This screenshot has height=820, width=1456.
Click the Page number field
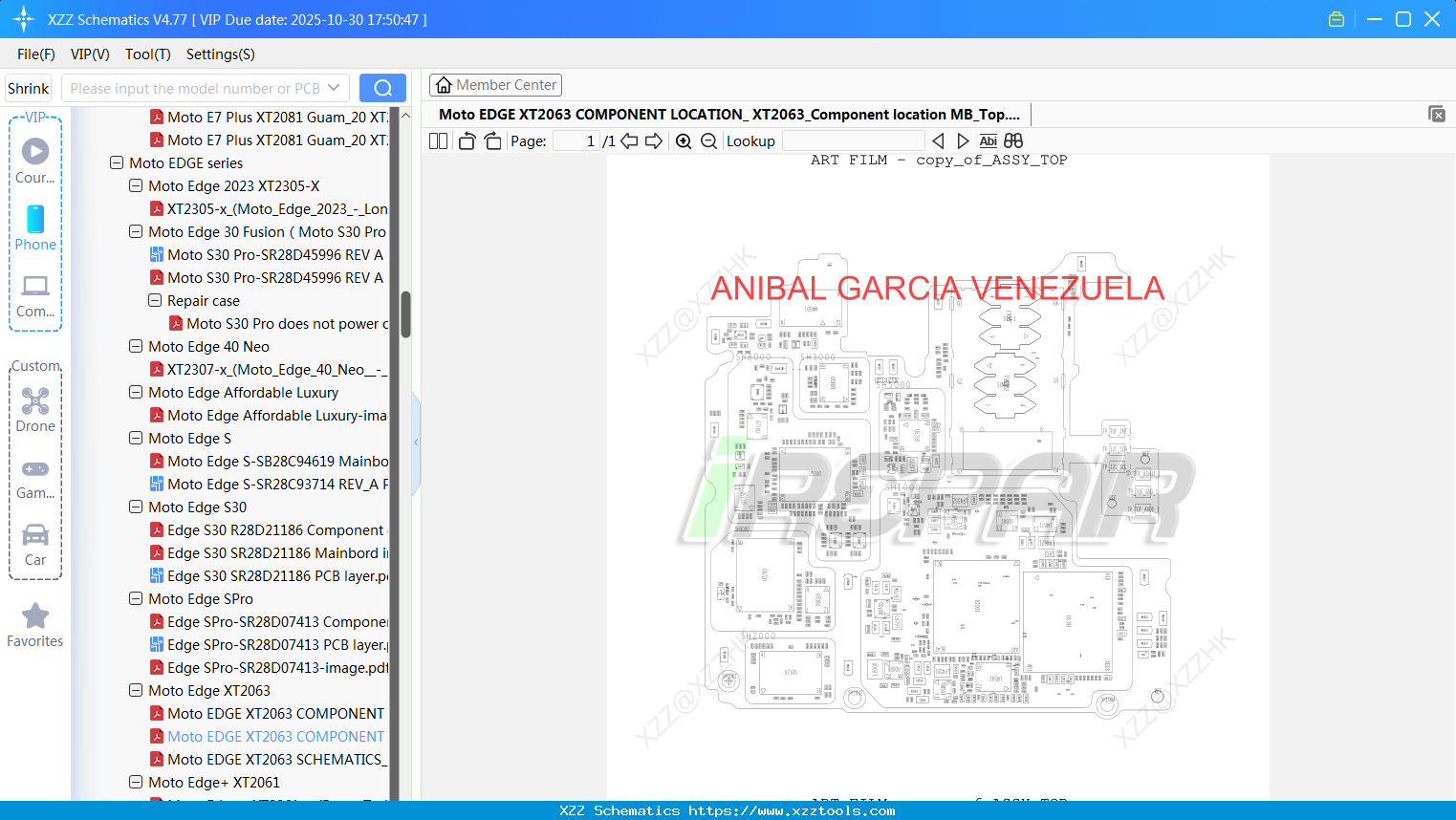(x=576, y=141)
